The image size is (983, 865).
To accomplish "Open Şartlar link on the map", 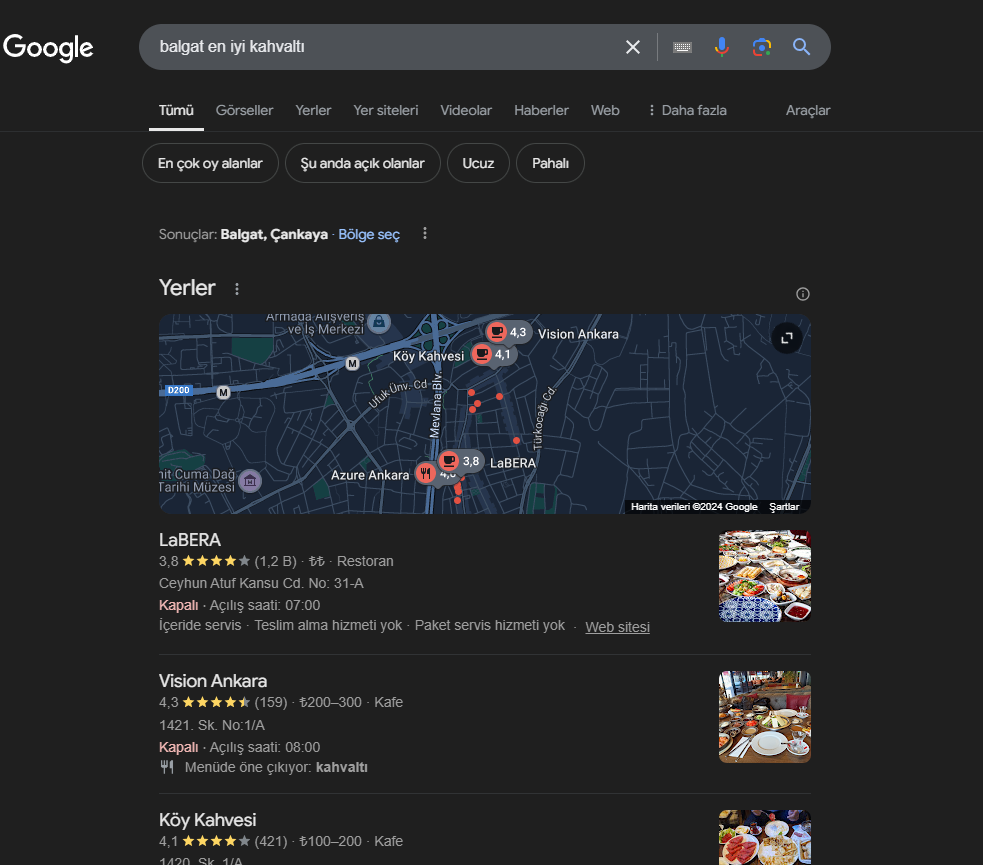I will 784,506.
